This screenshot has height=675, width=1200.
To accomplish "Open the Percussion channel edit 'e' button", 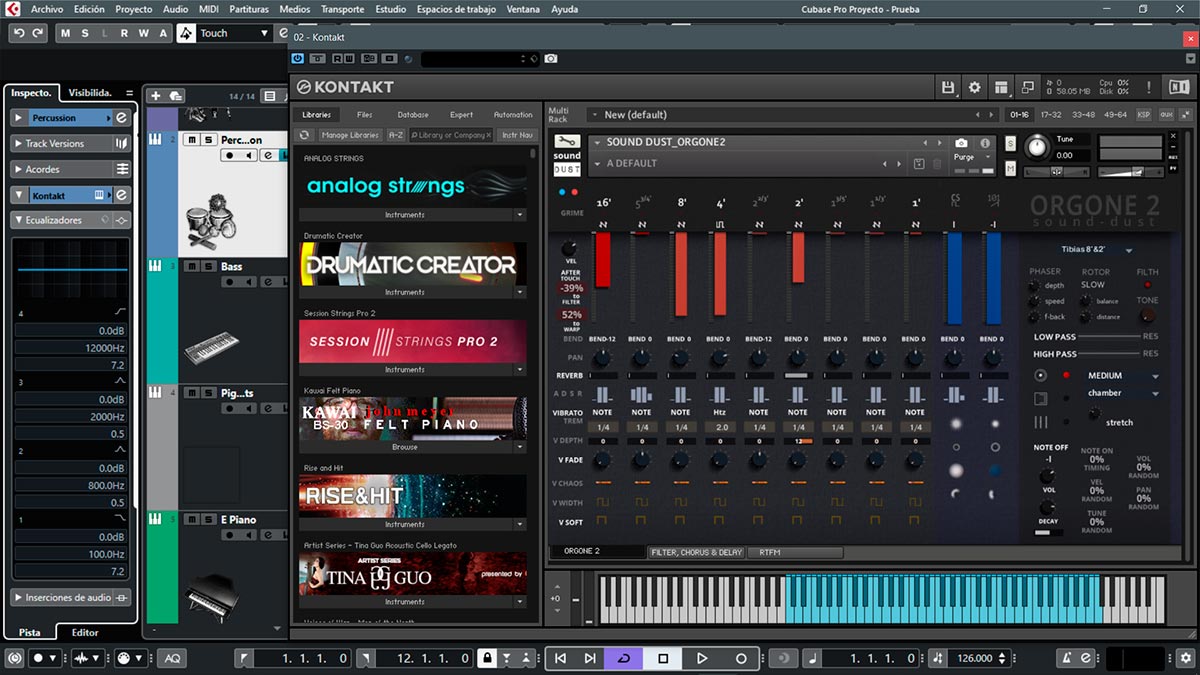I will tap(121, 118).
